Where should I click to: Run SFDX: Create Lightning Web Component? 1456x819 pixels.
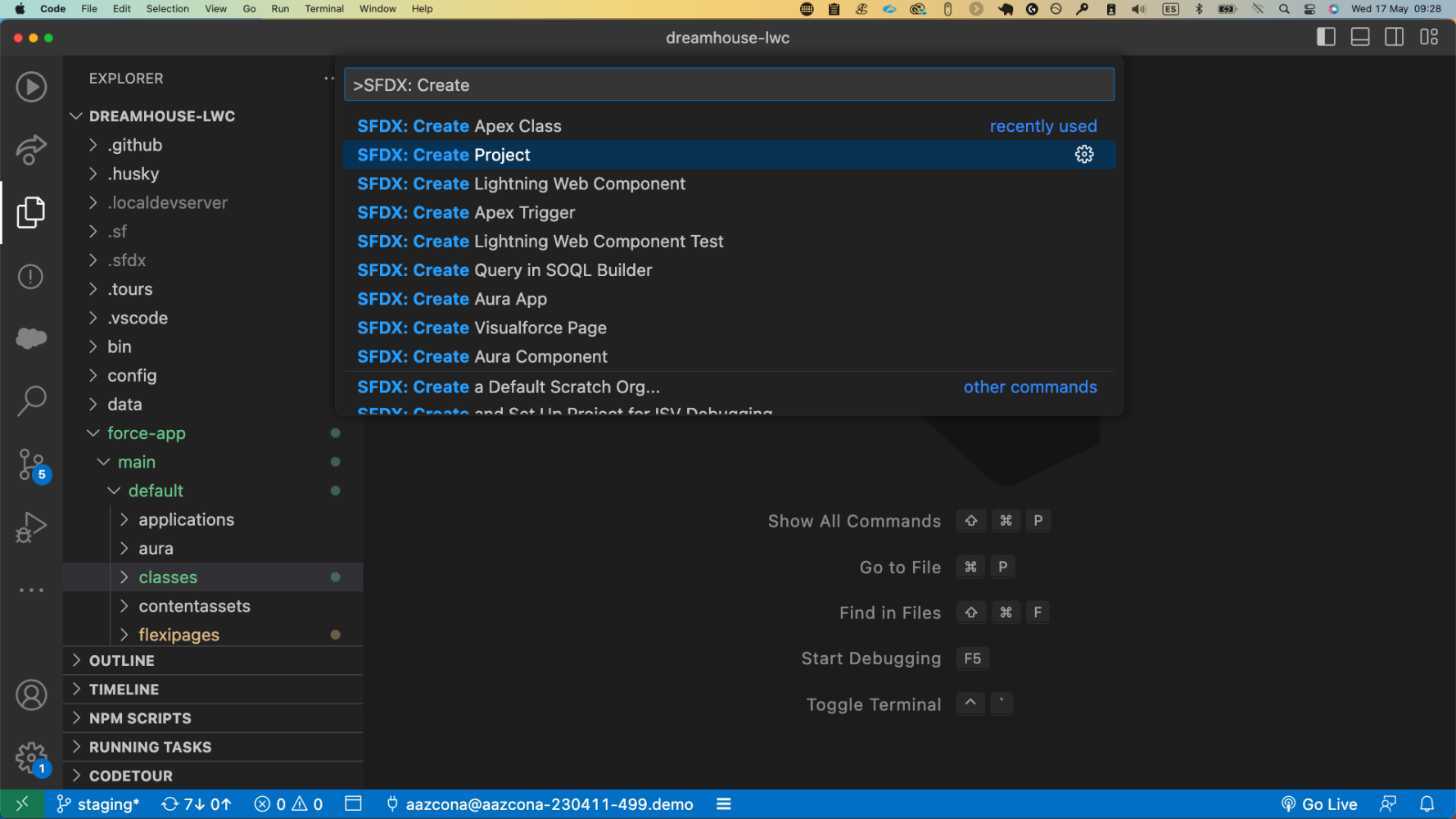click(729, 183)
